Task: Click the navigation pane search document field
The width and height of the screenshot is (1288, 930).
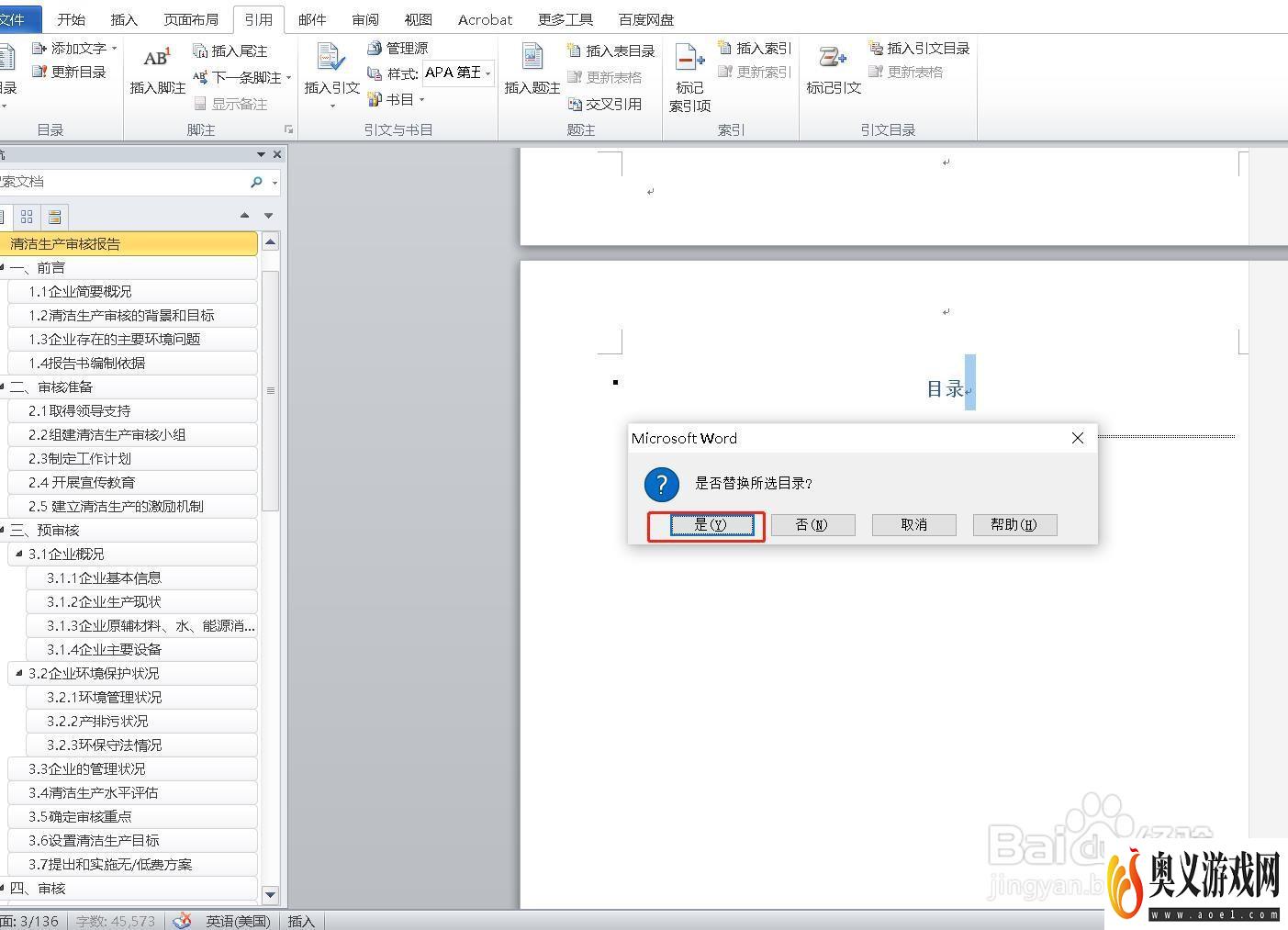Action: point(121,182)
